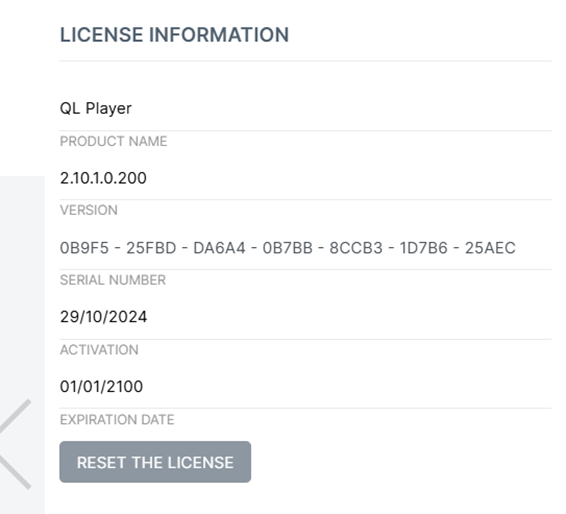Click the EXPIRATION DATE label
The height and width of the screenshot is (514, 566).
(x=117, y=420)
